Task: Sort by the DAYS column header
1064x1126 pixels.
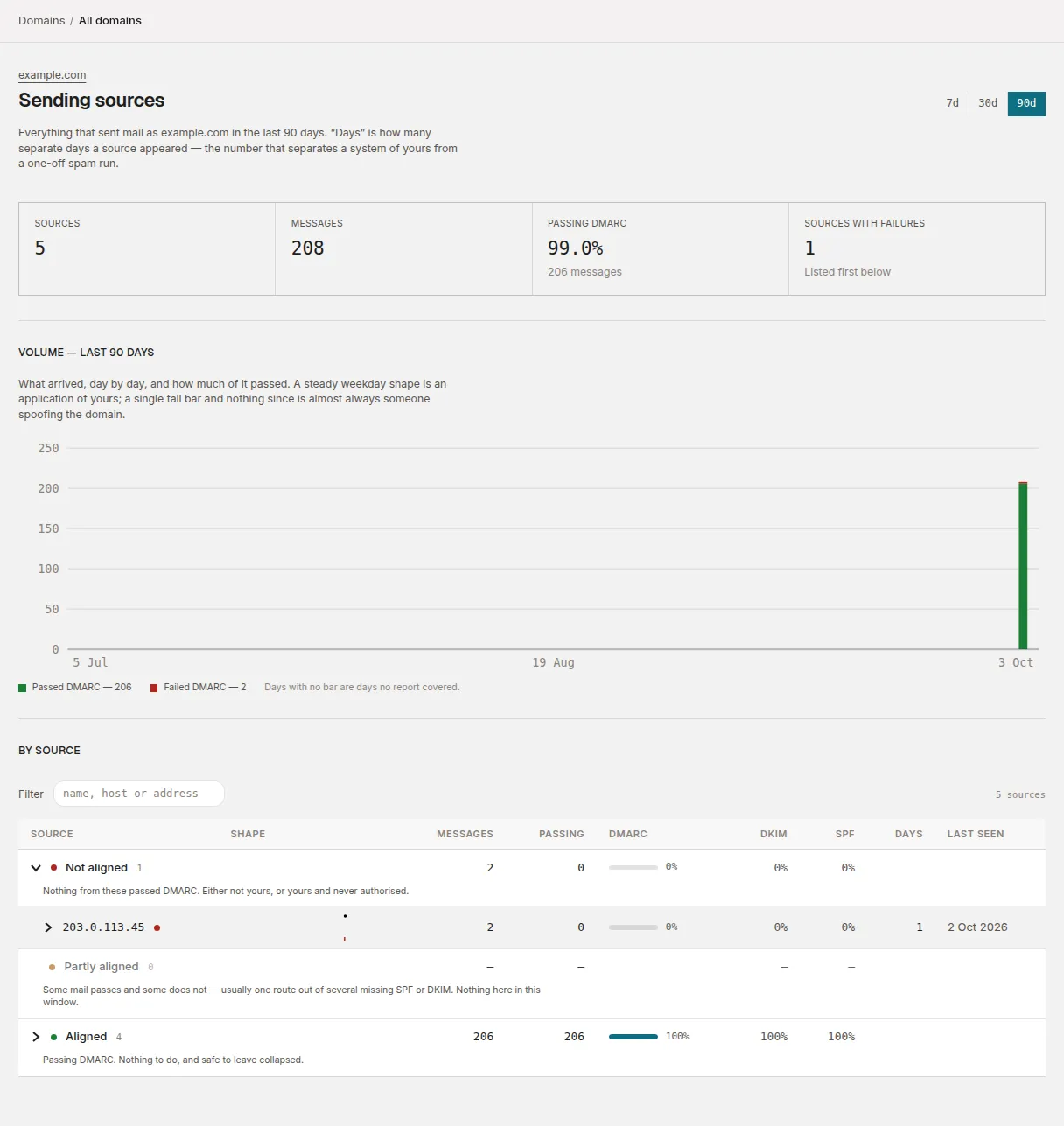Action: pos(908,834)
